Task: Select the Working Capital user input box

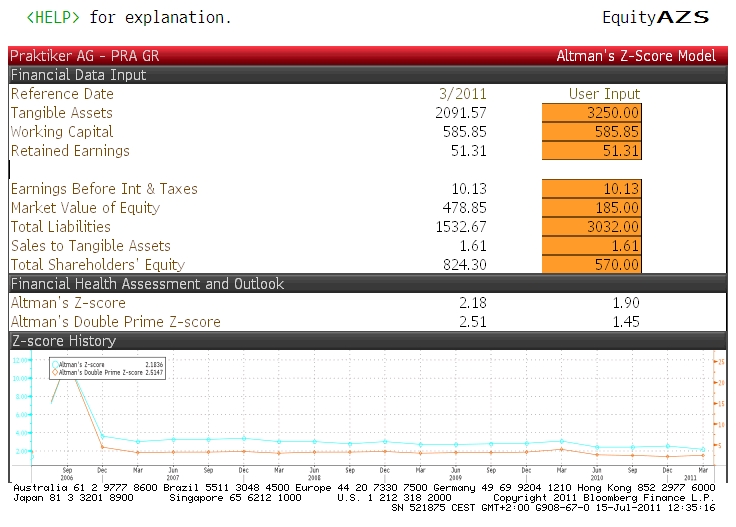Action: 591,132
